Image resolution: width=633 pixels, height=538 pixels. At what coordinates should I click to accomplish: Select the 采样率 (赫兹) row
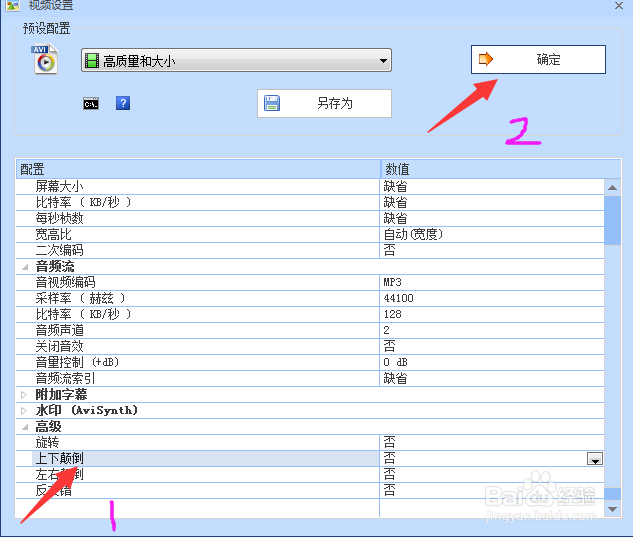(x=310, y=298)
